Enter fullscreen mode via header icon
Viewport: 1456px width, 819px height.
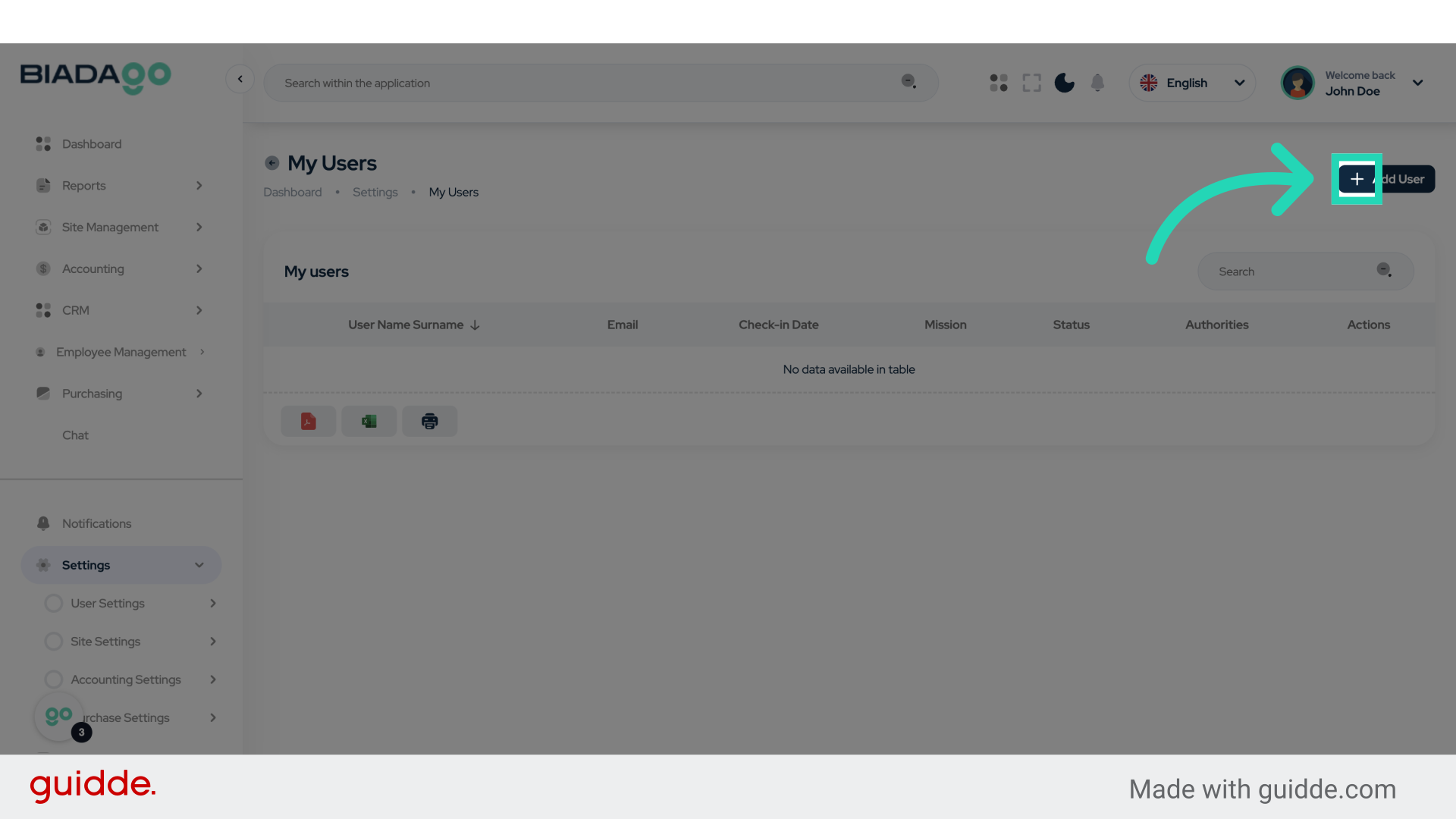point(1031,83)
